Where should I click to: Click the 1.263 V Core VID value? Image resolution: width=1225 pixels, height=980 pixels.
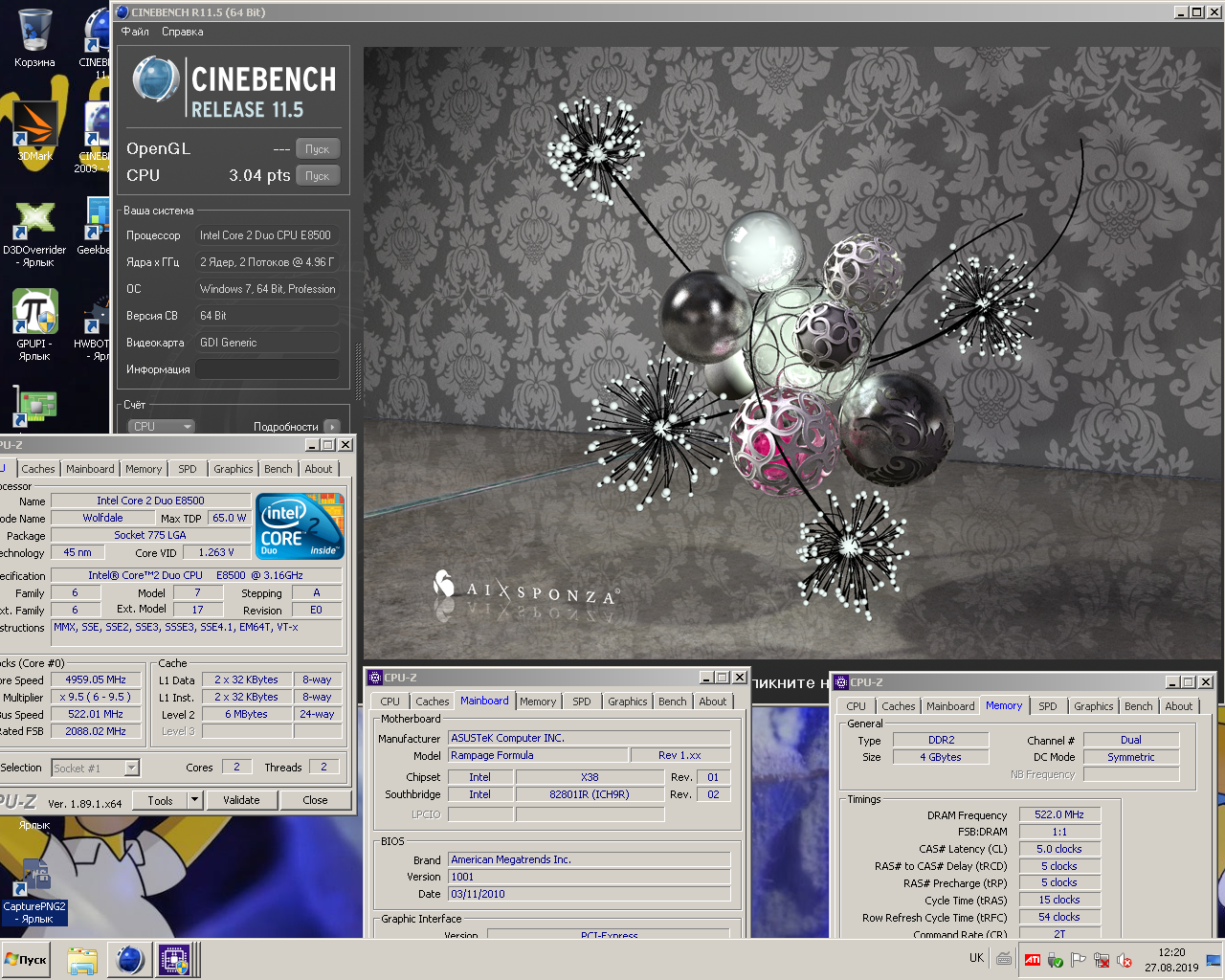(x=216, y=552)
